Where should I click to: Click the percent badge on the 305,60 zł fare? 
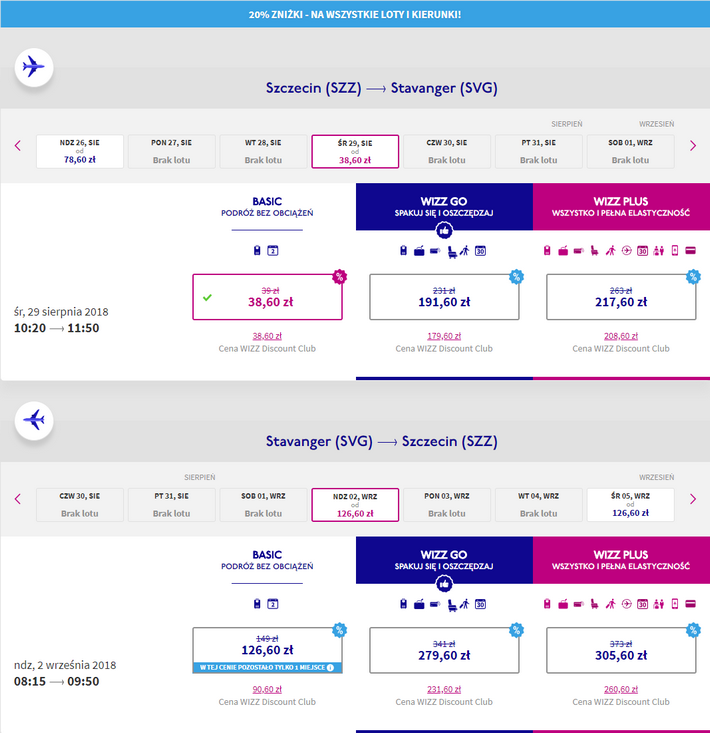coord(693,630)
